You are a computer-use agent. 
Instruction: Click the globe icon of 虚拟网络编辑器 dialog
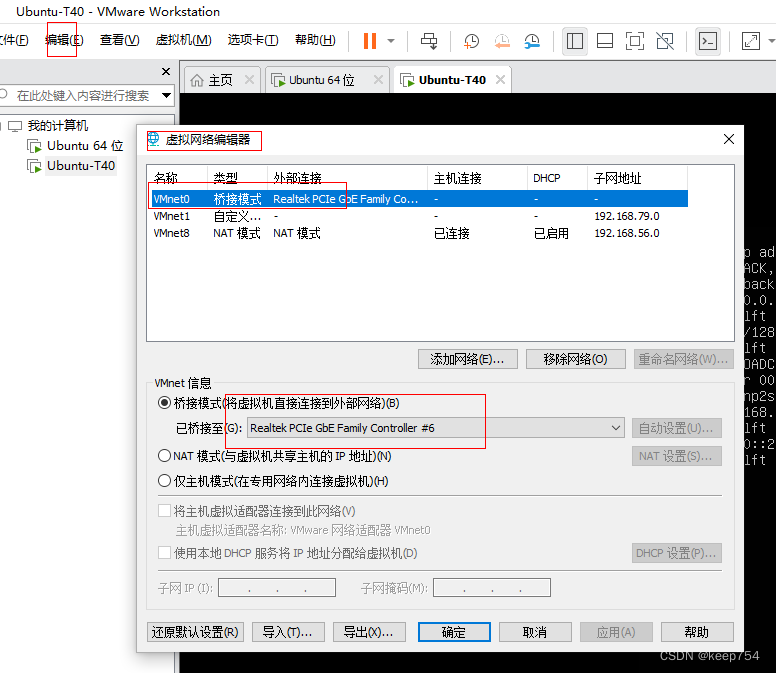tap(154, 139)
